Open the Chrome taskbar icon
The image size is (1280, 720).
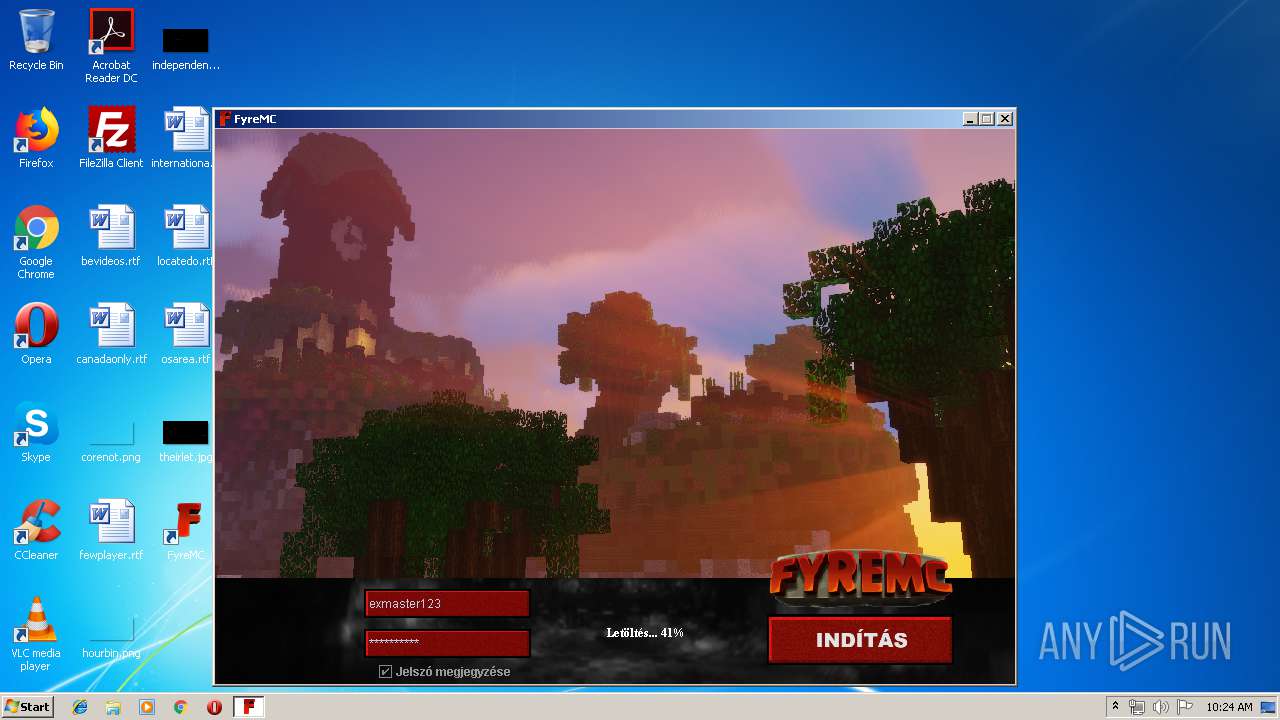tap(181, 707)
